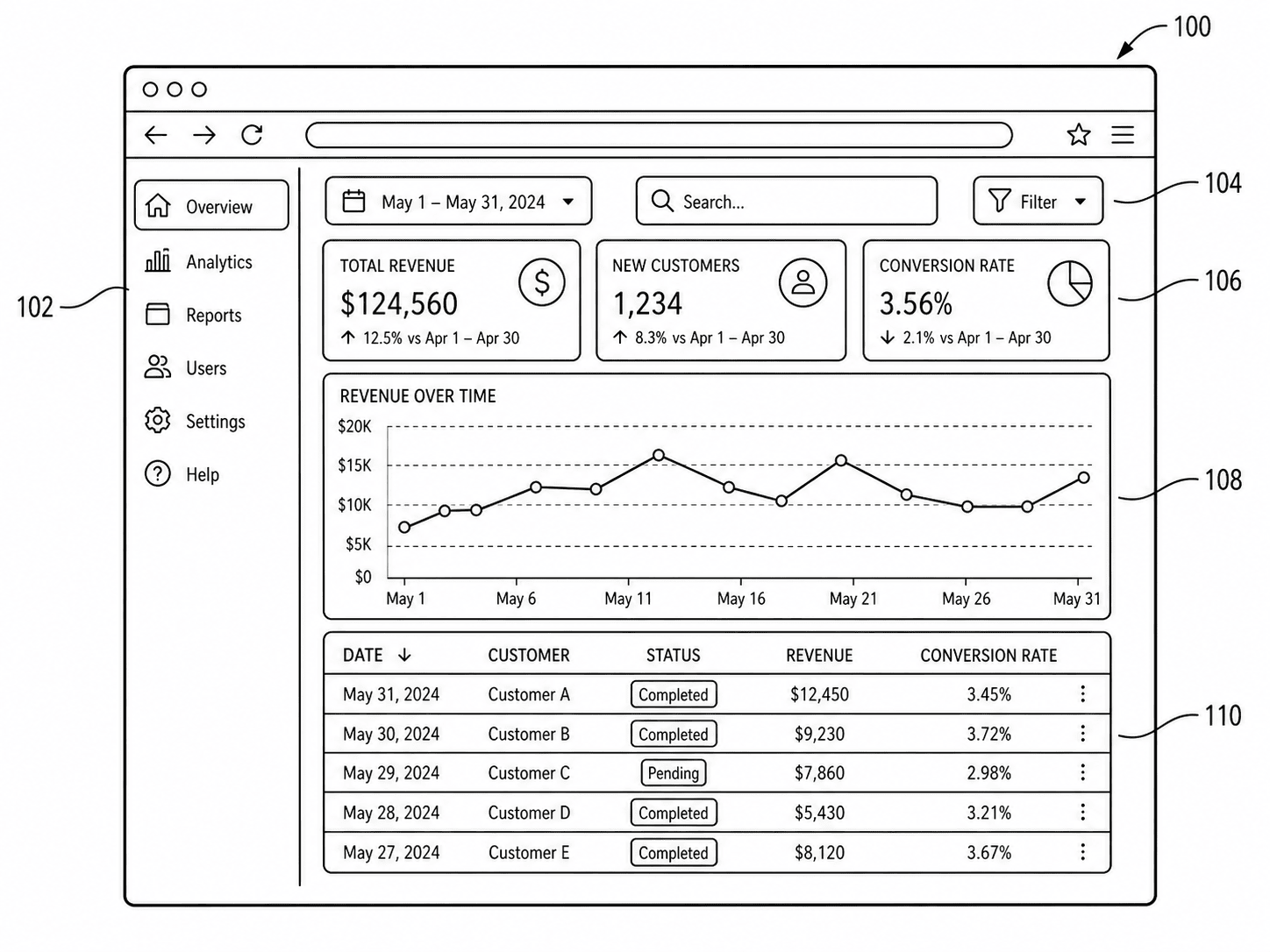Click the Pending status badge for Customer C
Screen dimensions: 1270x952
click(674, 773)
